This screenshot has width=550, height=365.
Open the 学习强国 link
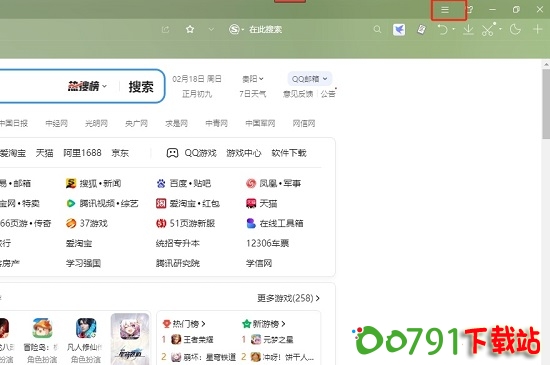point(83,263)
